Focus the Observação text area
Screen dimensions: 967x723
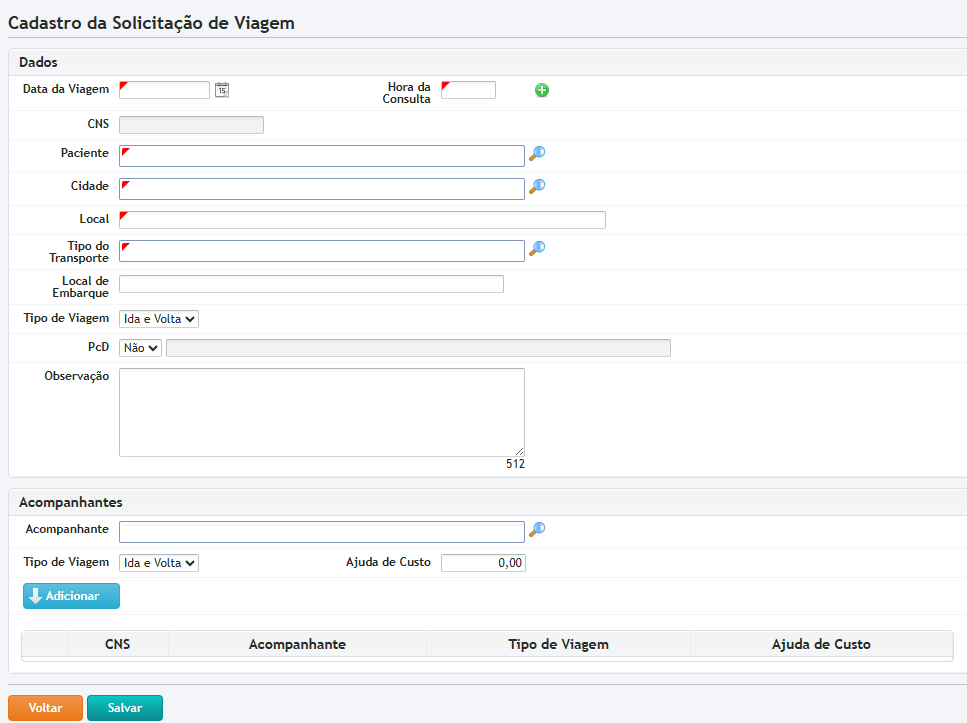click(321, 412)
